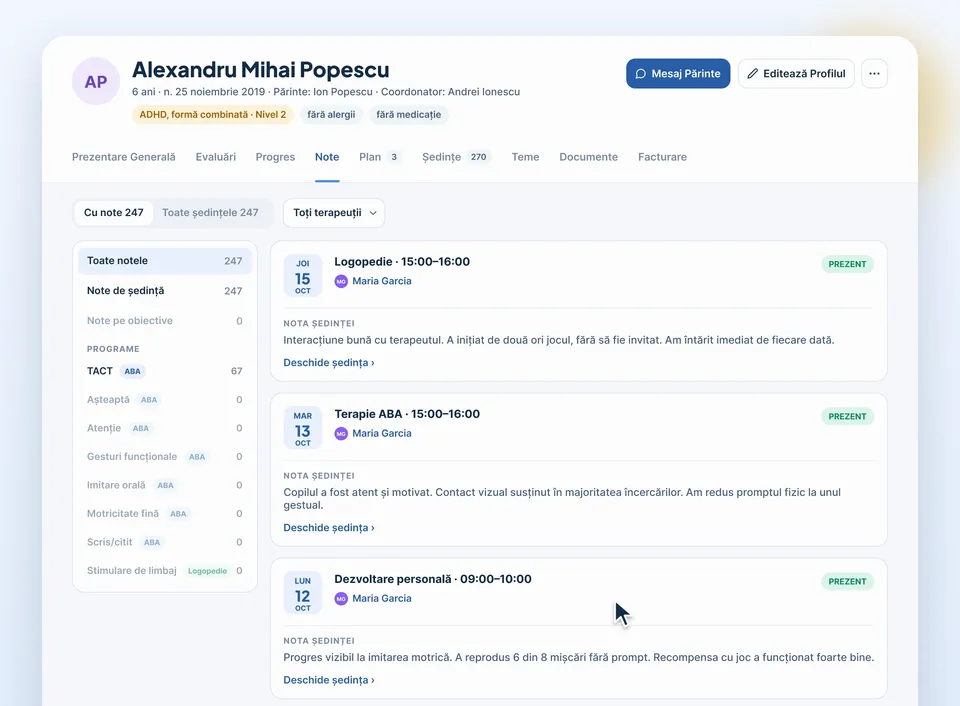Image resolution: width=960 pixels, height=706 pixels.
Task: Click the JOI 15 OCT date badge
Action: pos(302,276)
